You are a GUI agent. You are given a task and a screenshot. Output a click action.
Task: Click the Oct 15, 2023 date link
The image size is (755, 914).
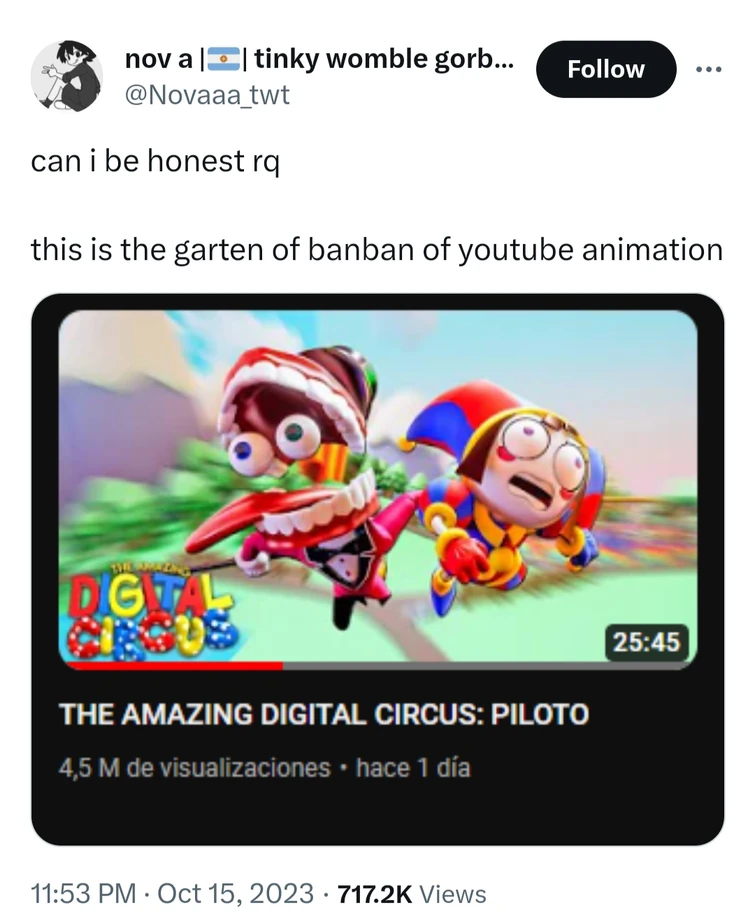pos(236,893)
